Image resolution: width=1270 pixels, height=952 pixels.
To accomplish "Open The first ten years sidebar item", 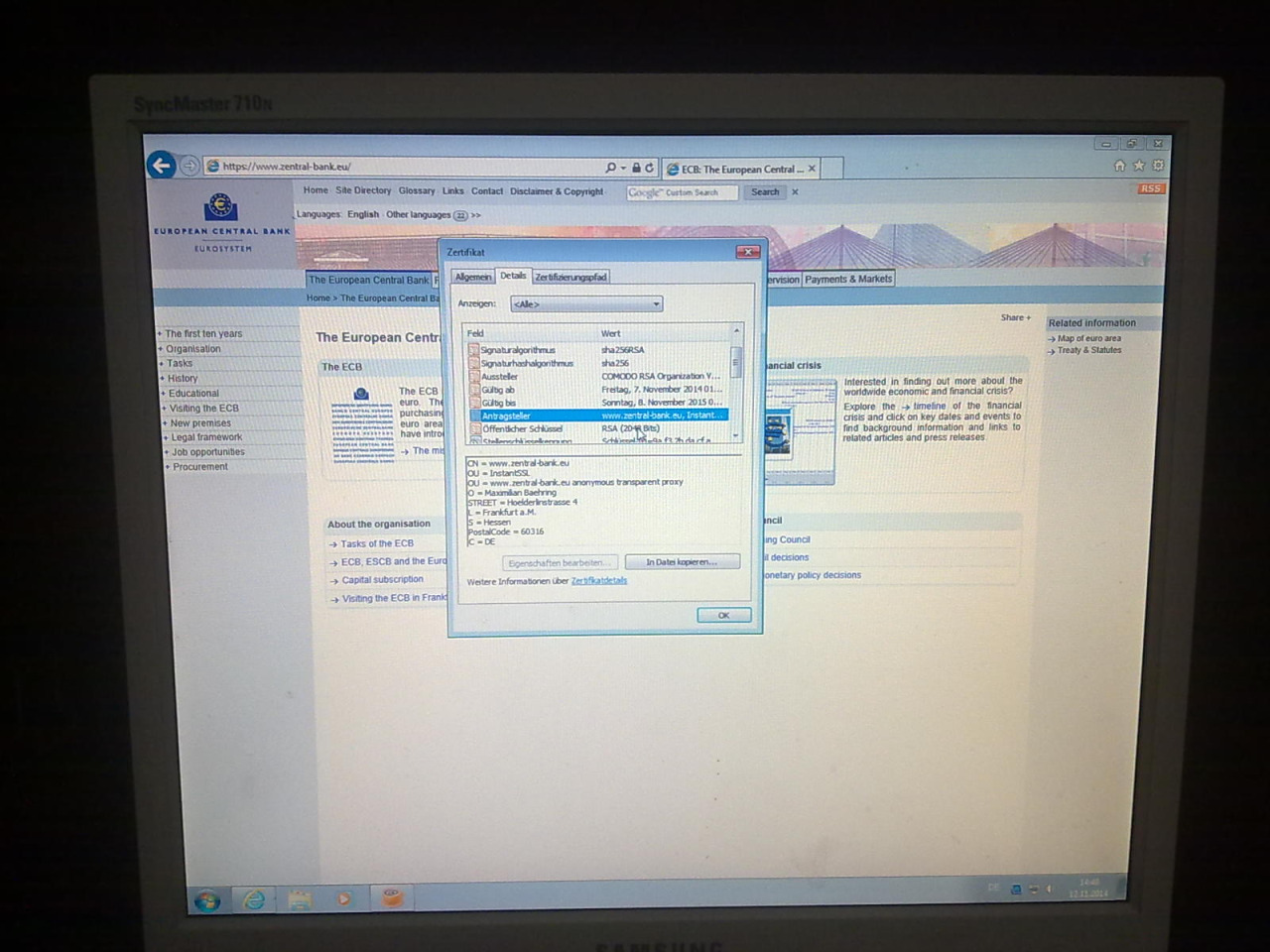I will [x=203, y=334].
